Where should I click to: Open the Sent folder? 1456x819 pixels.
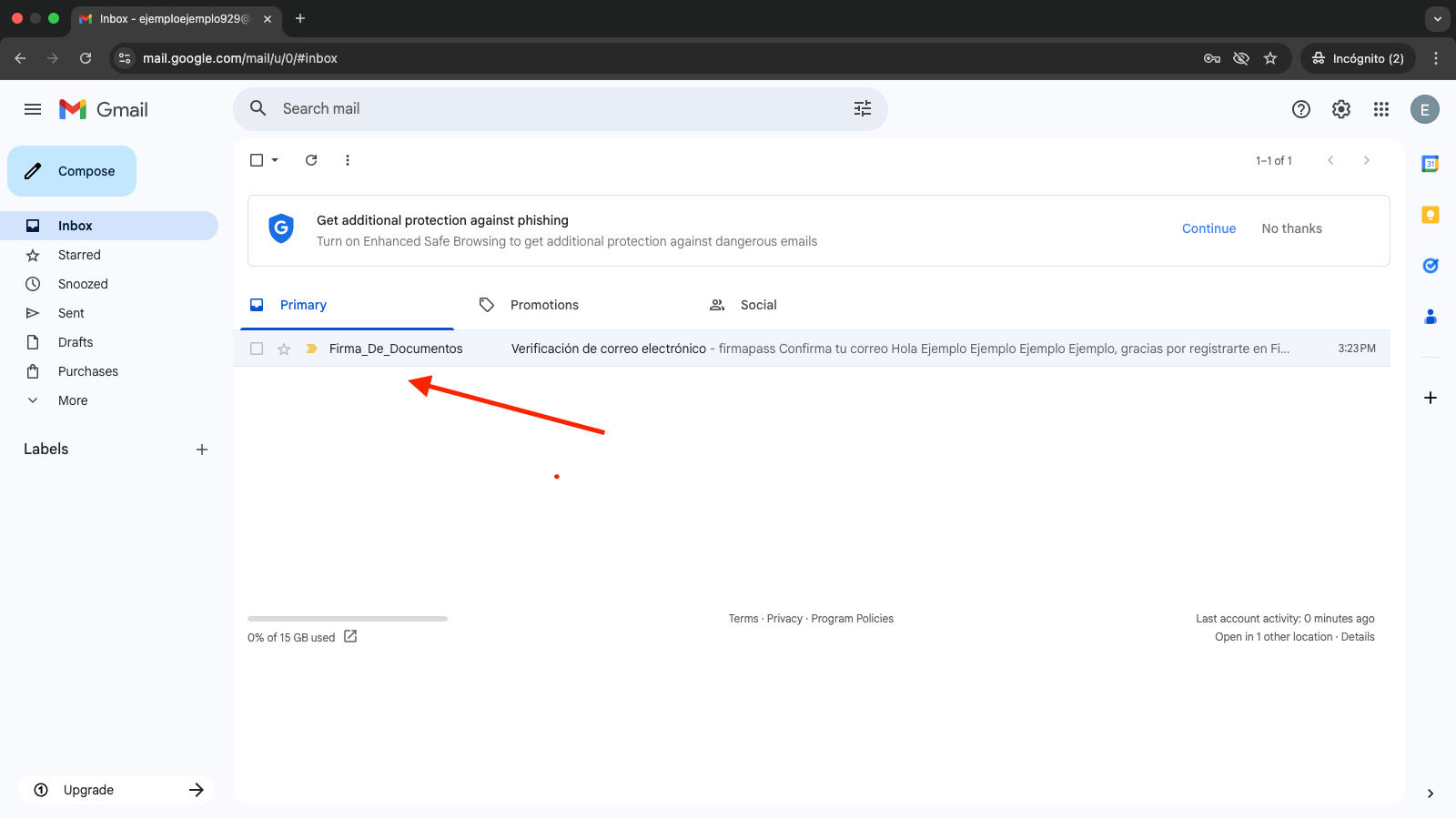point(109,313)
